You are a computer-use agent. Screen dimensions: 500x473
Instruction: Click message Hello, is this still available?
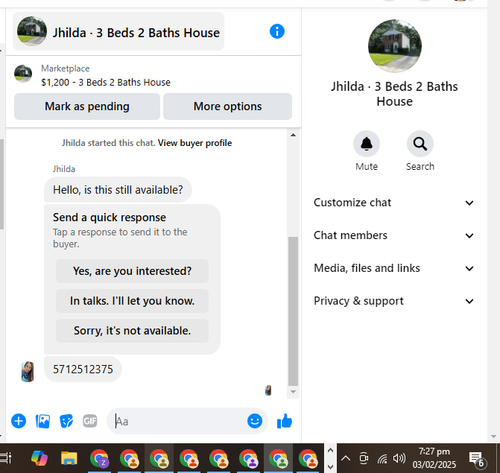pyautogui.click(x=118, y=190)
